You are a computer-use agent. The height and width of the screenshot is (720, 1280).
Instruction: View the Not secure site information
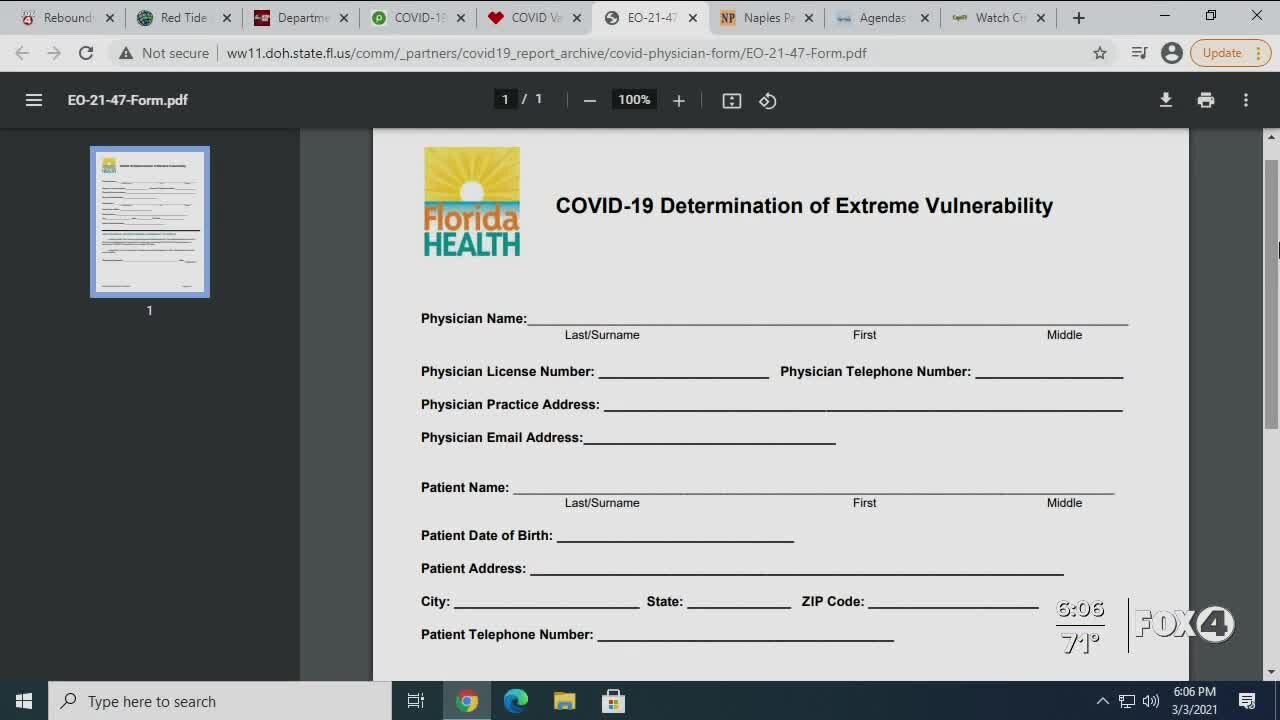pos(164,53)
